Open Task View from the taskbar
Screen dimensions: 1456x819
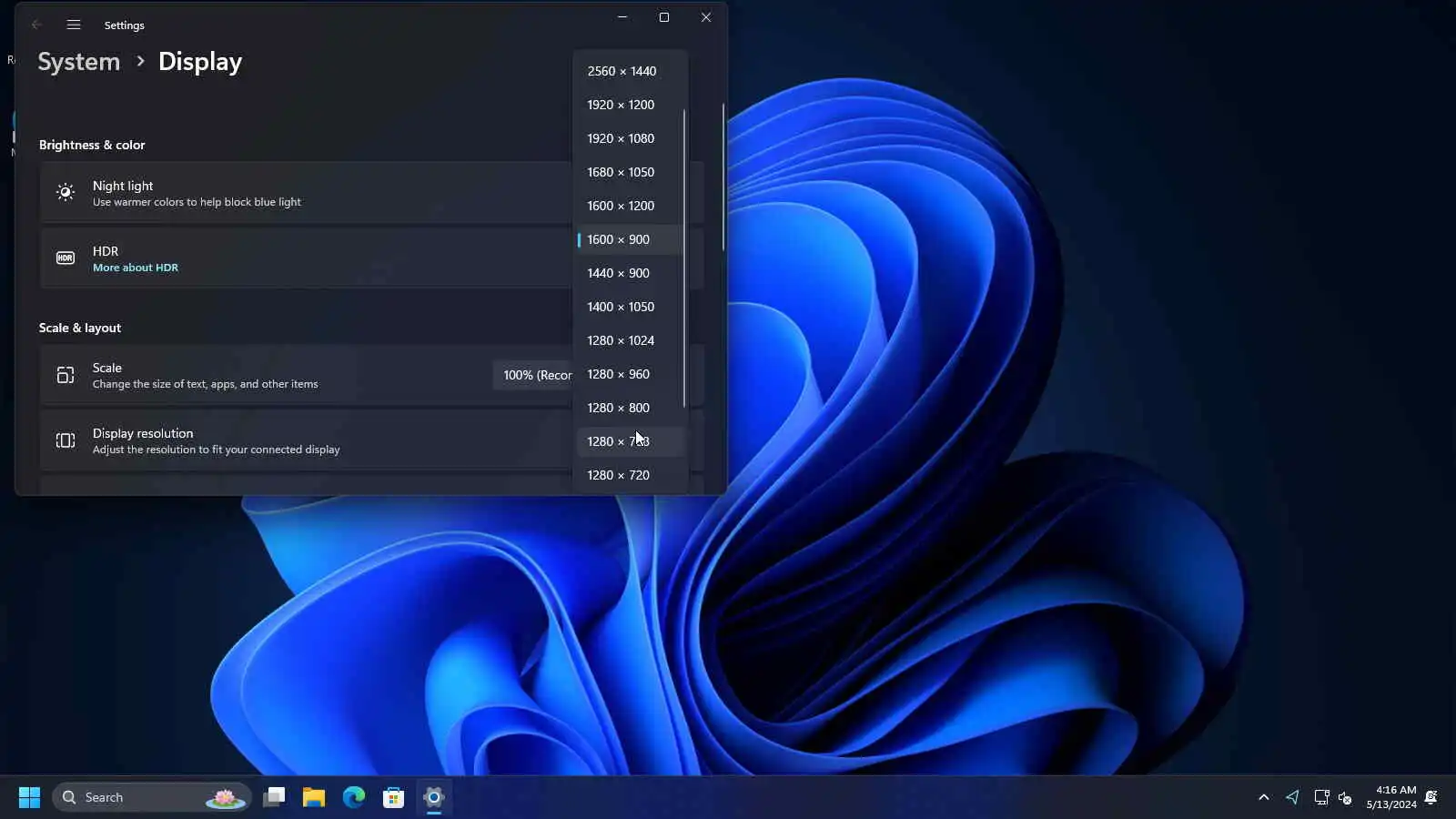pyautogui.click(x=274, y=797)
